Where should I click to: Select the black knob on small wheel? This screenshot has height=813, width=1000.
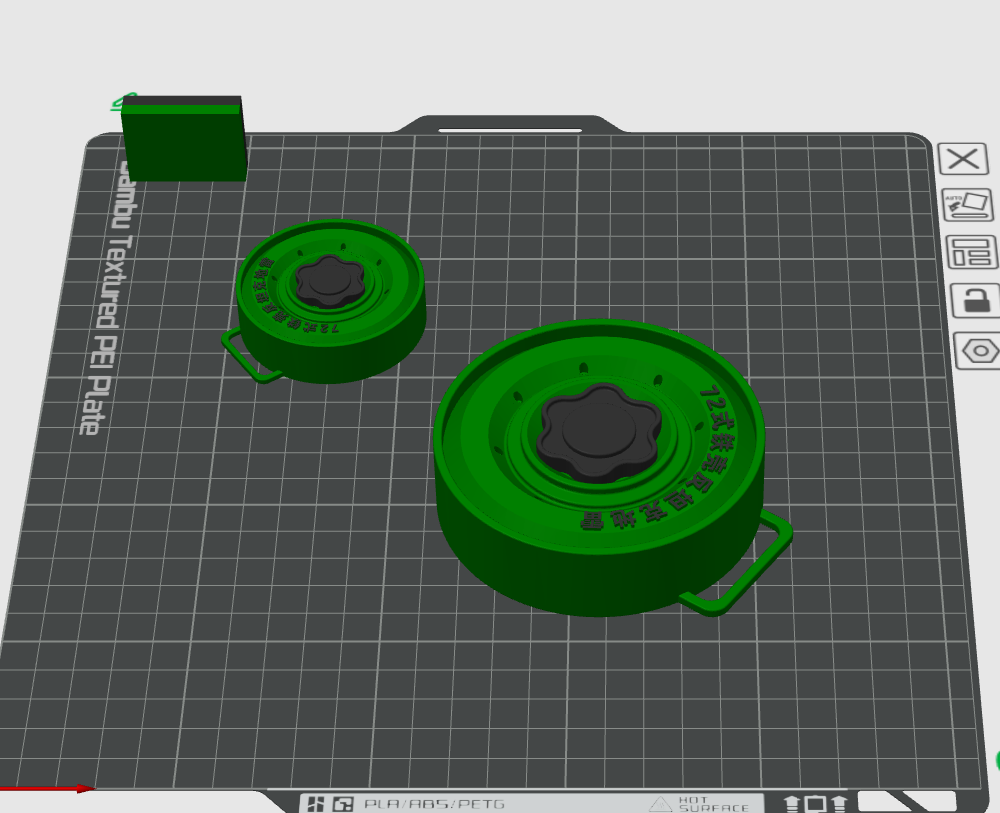(x=329, y=282)
